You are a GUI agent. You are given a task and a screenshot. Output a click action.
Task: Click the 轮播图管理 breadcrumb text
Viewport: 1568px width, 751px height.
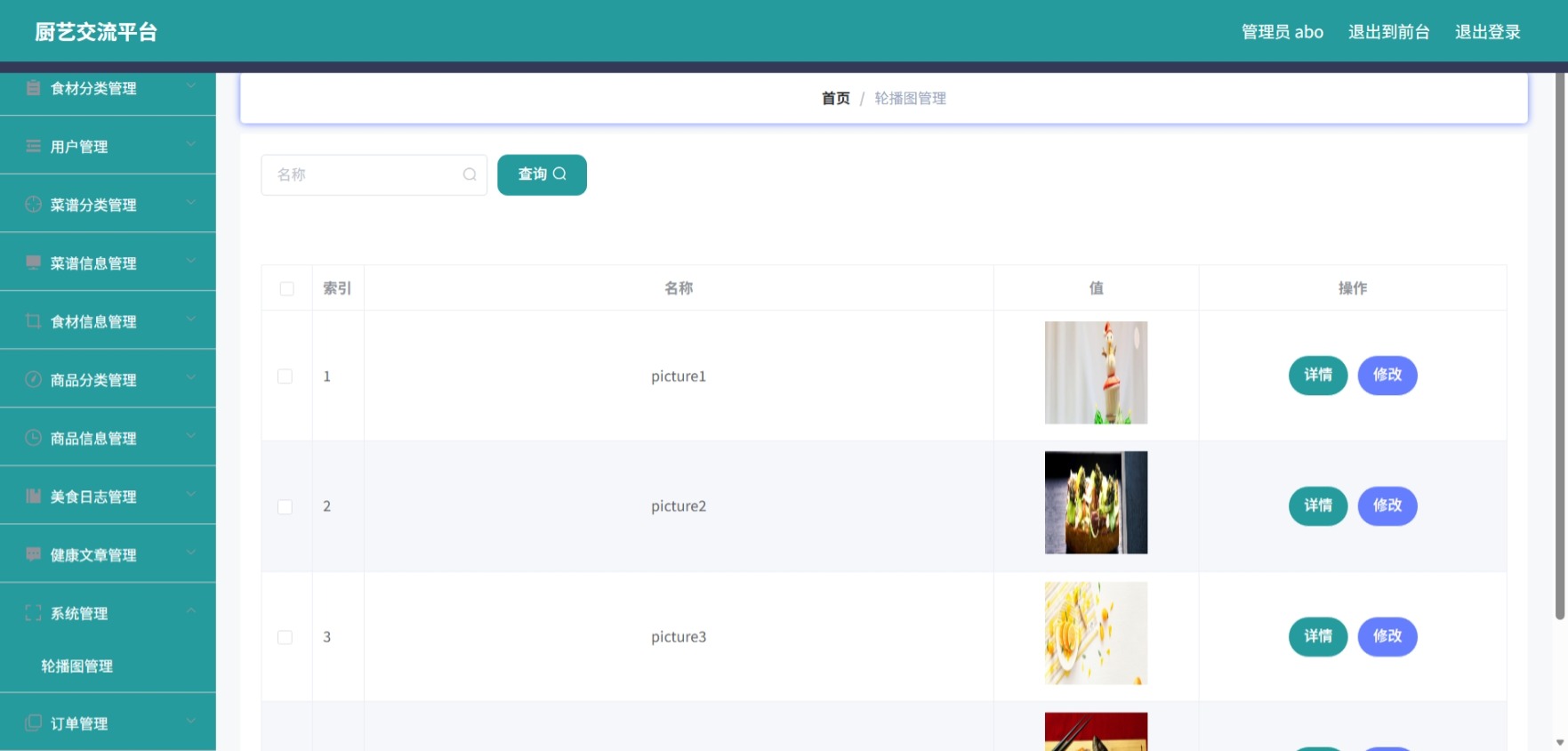click(910, 98)
